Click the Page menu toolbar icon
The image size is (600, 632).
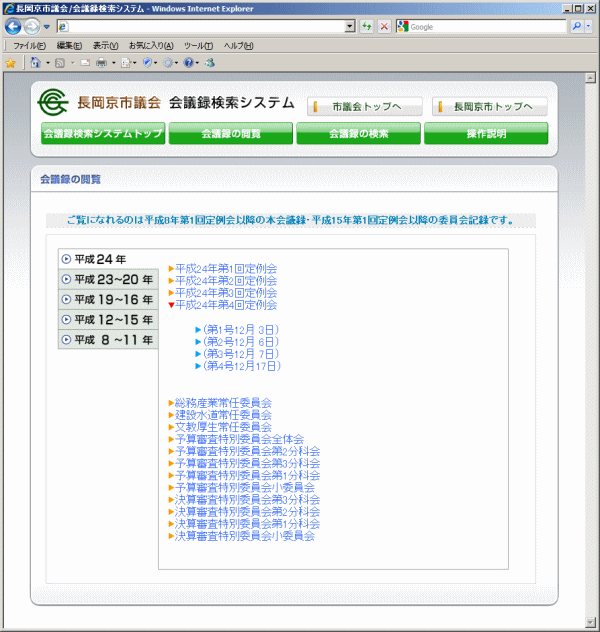click(127, 63)
